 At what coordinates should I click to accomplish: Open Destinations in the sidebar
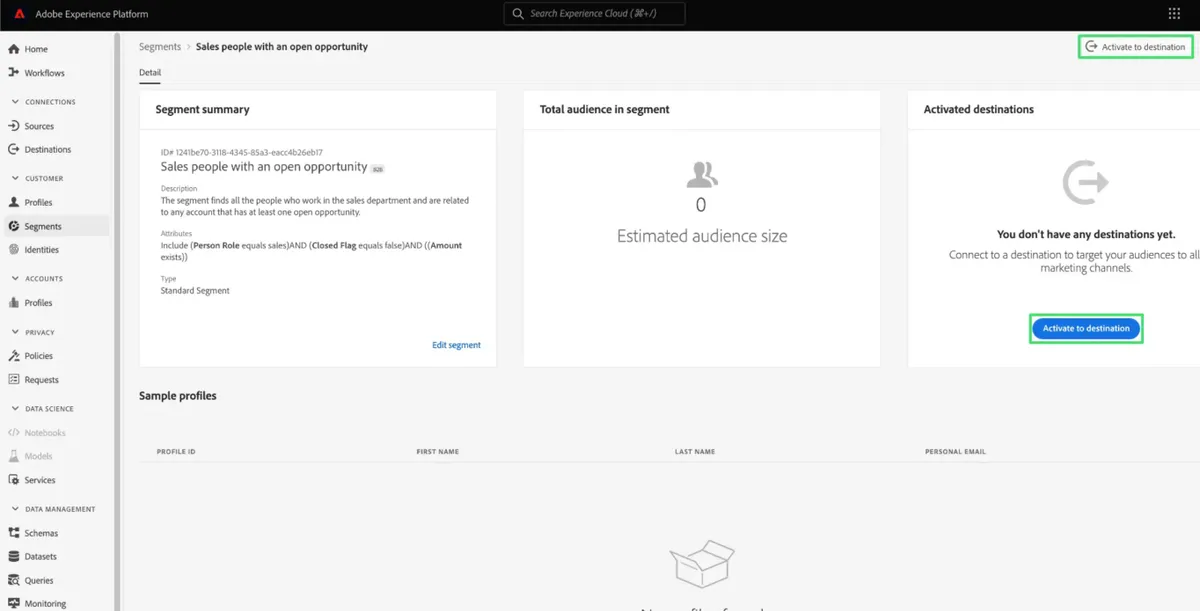tap(48, 150)
